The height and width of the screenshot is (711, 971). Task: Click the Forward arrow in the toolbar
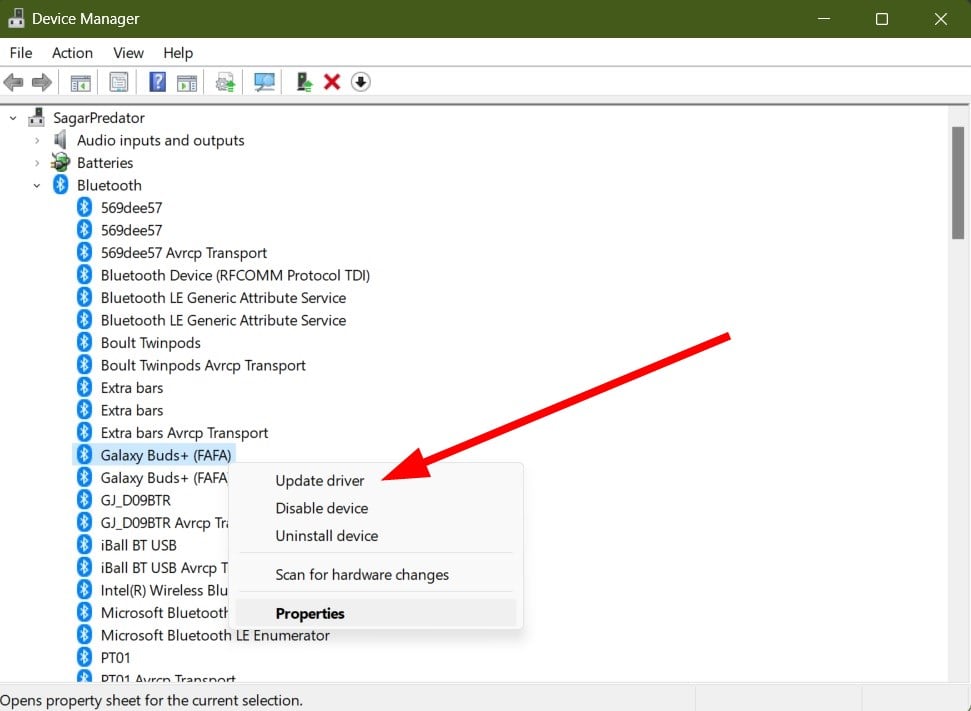coord(41,82)
